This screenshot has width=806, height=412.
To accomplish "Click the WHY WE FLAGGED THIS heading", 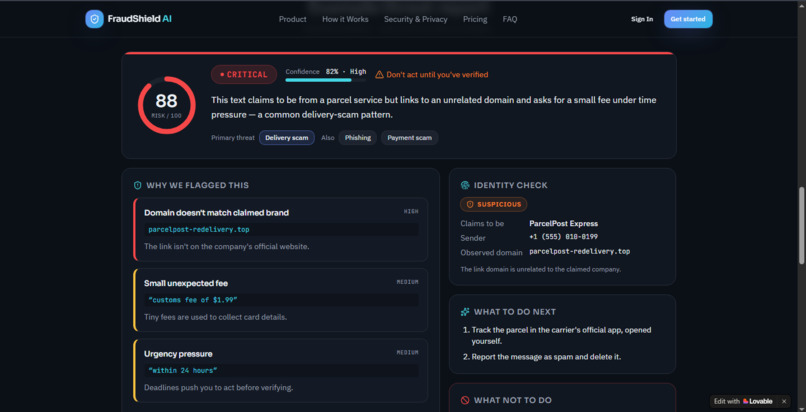I will (x=197, y=185).
